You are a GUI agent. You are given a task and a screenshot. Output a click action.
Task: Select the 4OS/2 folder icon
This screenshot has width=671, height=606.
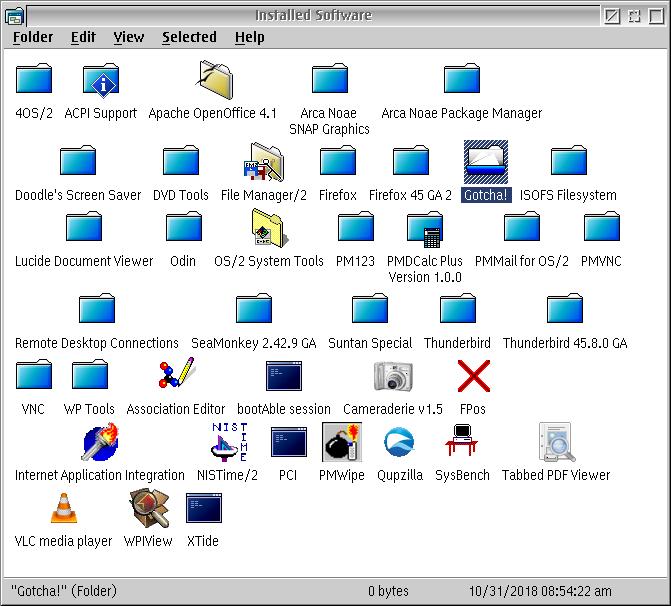[x=34, y=78]
